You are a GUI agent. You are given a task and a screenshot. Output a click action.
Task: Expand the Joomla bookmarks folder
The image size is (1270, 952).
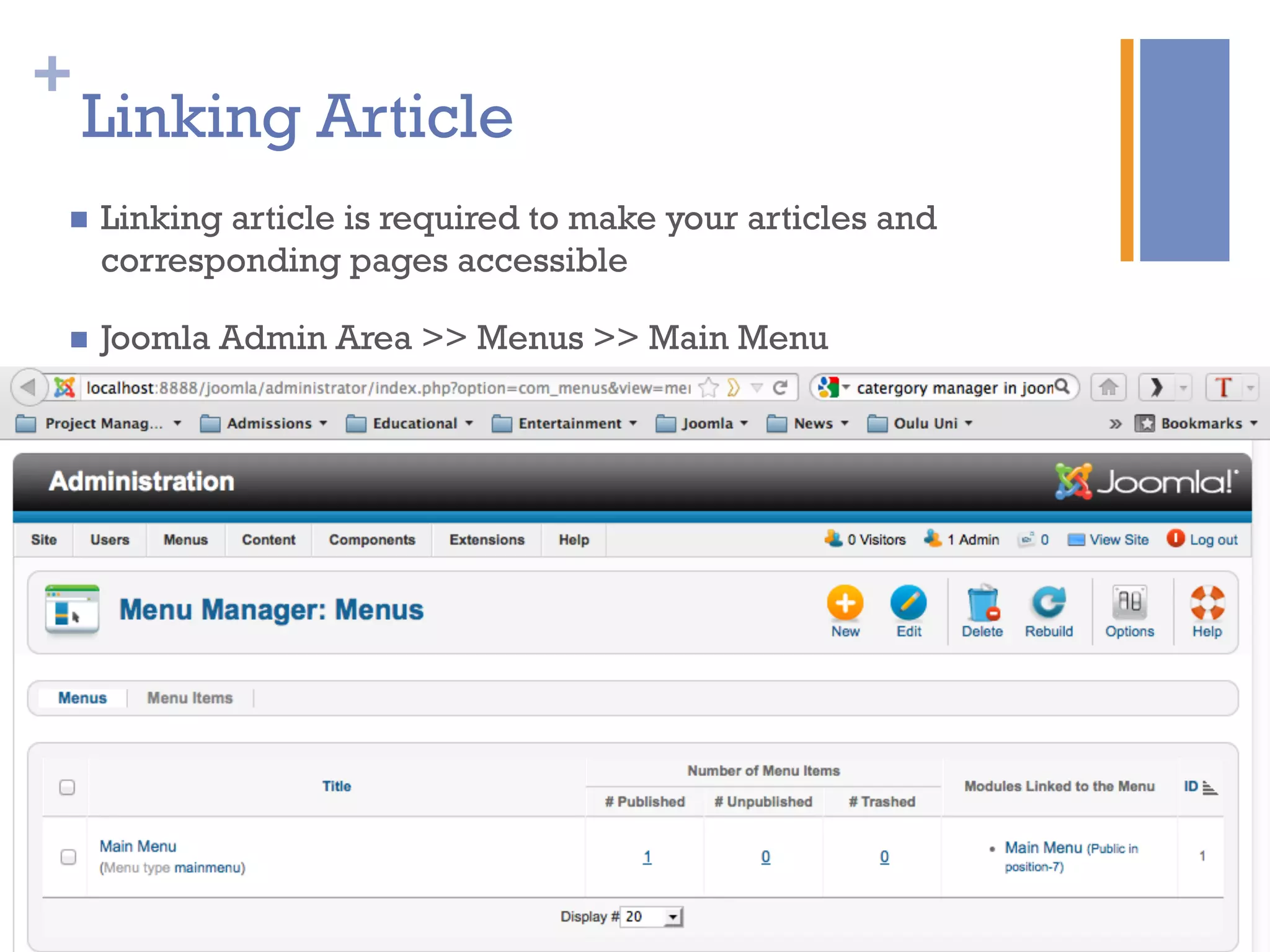coord(702,424)
